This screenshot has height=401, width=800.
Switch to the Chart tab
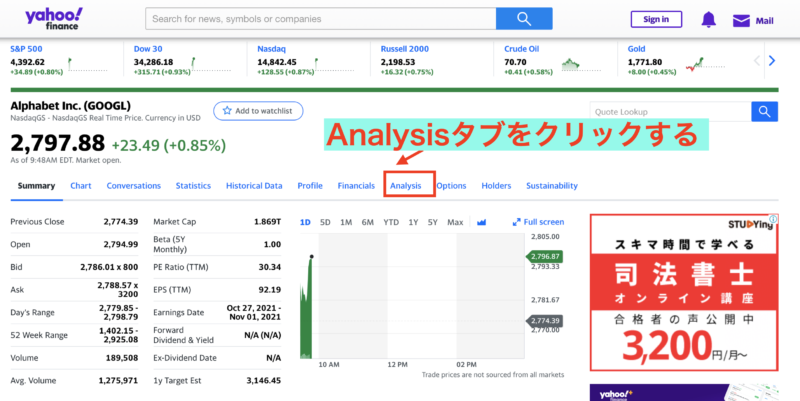click(x=81, y=186)
